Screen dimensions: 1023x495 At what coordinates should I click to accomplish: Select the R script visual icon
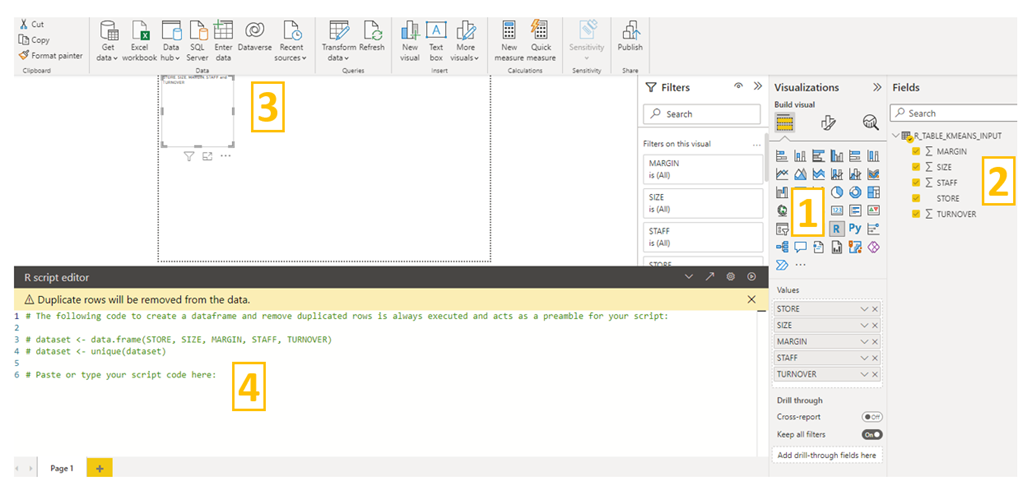(836, 228)
